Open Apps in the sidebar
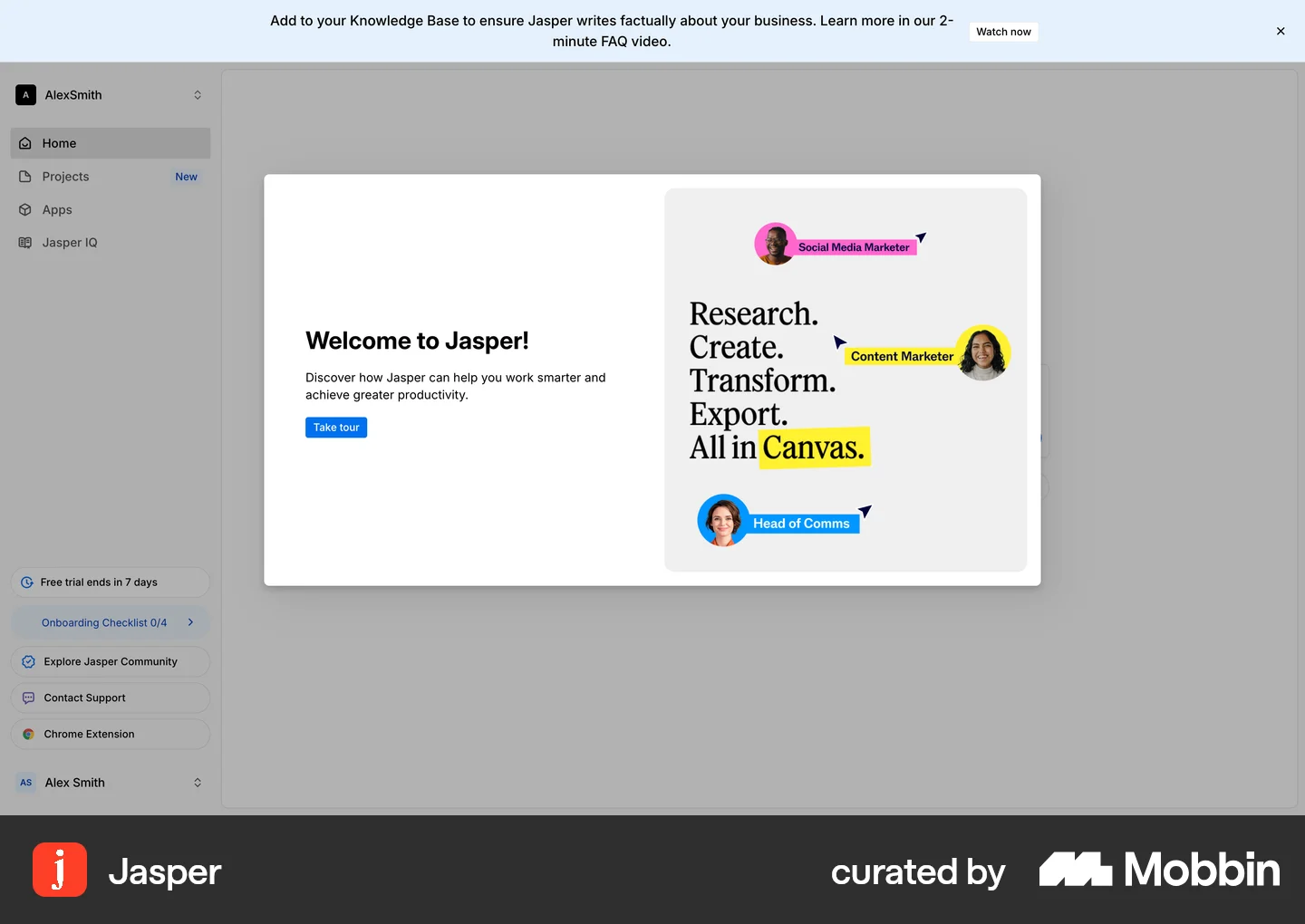This screenshot has width=1305, height=924. click(111, 209)
